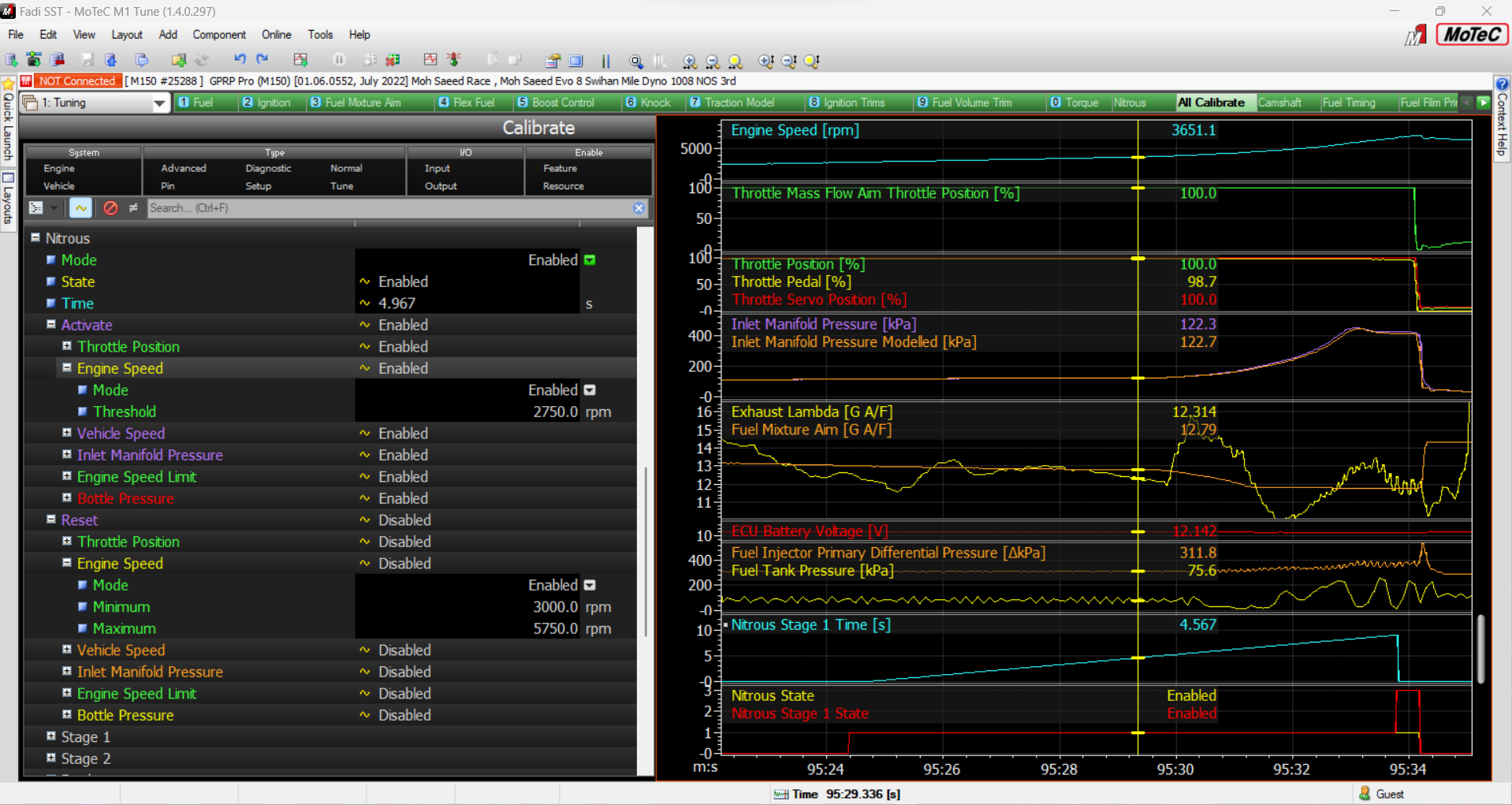Screen dimensions: 1512x805
Task: Click the blue Context Help question icon
Action: click(1503, 84)
